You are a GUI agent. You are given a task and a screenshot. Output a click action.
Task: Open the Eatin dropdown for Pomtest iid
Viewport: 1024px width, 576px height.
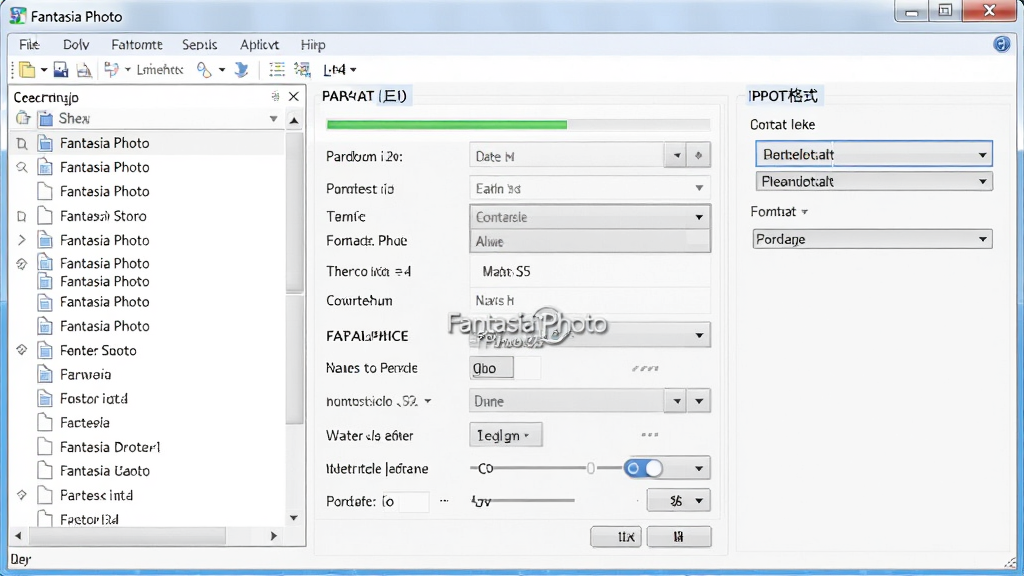click(699, 188)
